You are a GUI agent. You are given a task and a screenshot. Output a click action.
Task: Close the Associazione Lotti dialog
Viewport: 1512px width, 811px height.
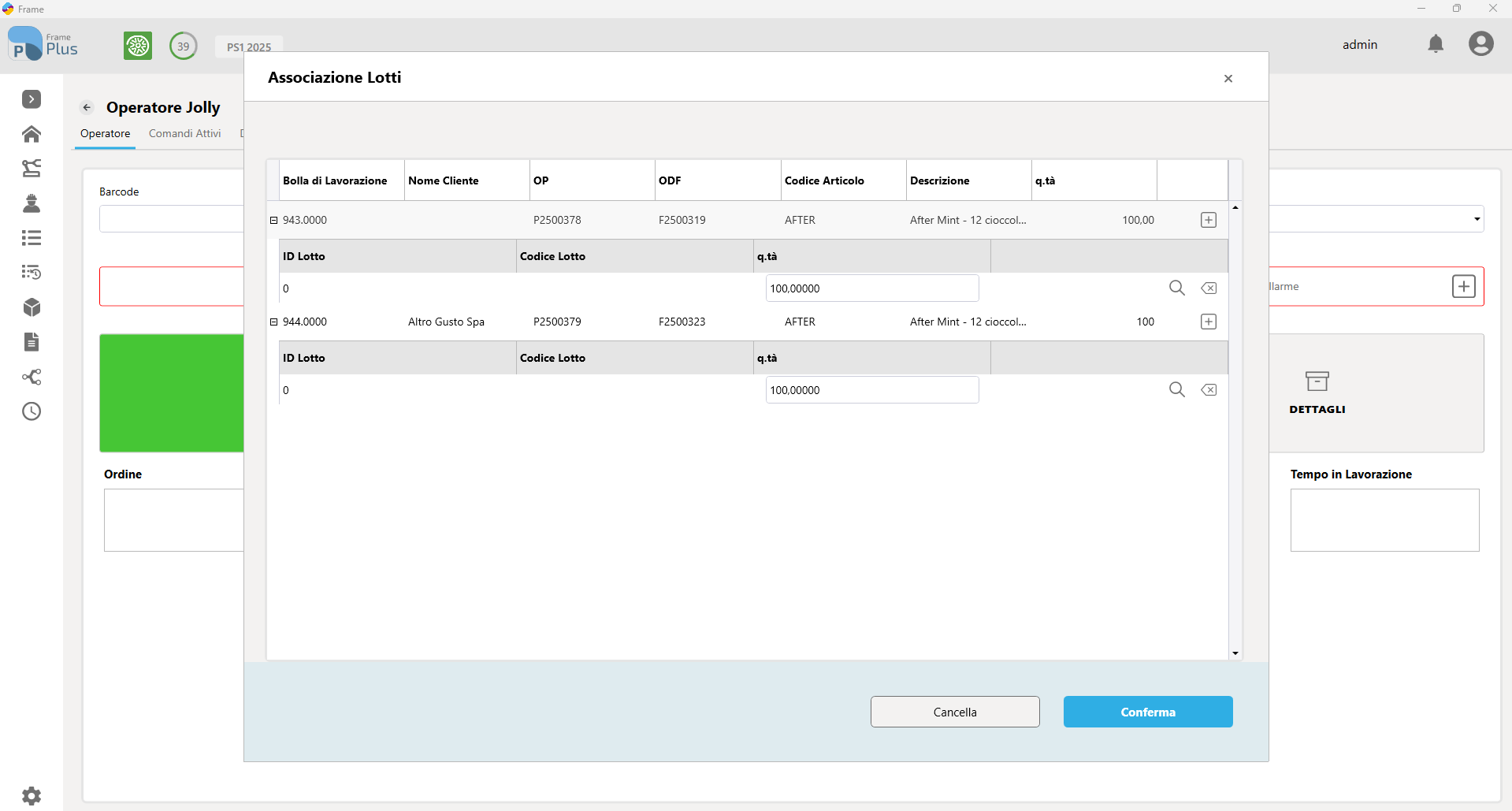coord(1228,78)
